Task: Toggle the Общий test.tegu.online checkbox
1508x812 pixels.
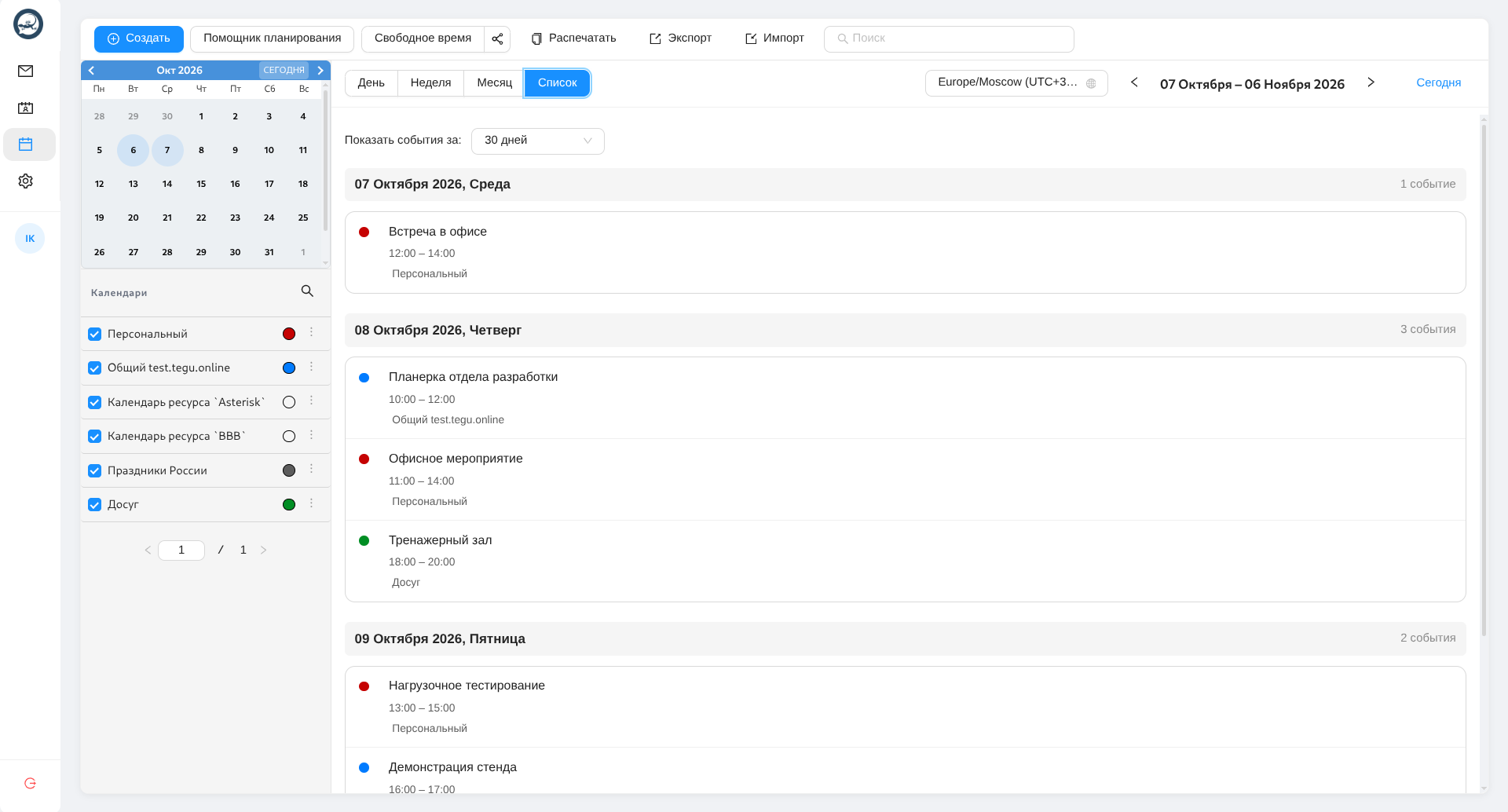Action: pos(95,368)
